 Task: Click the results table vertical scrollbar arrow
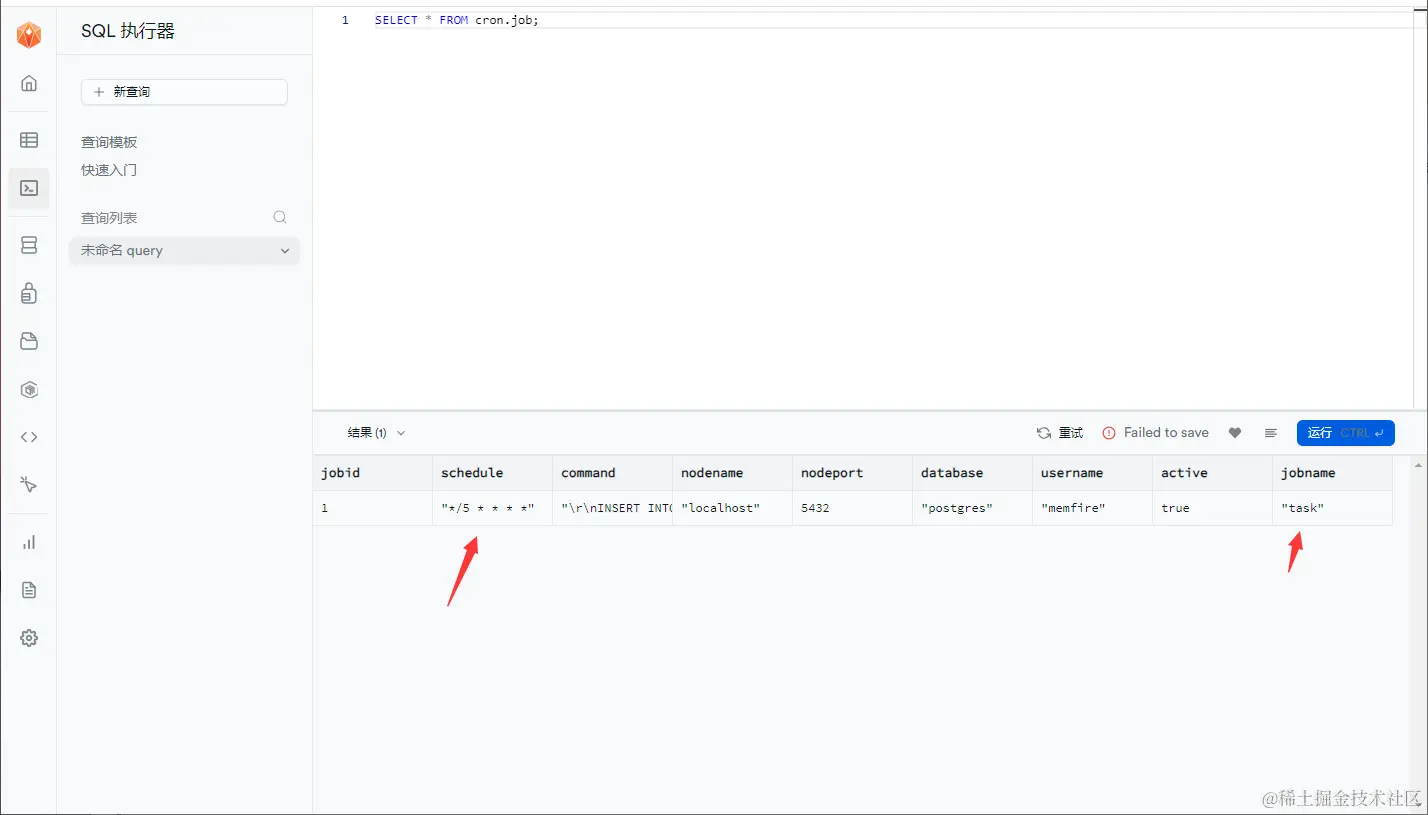(1418, 465)
